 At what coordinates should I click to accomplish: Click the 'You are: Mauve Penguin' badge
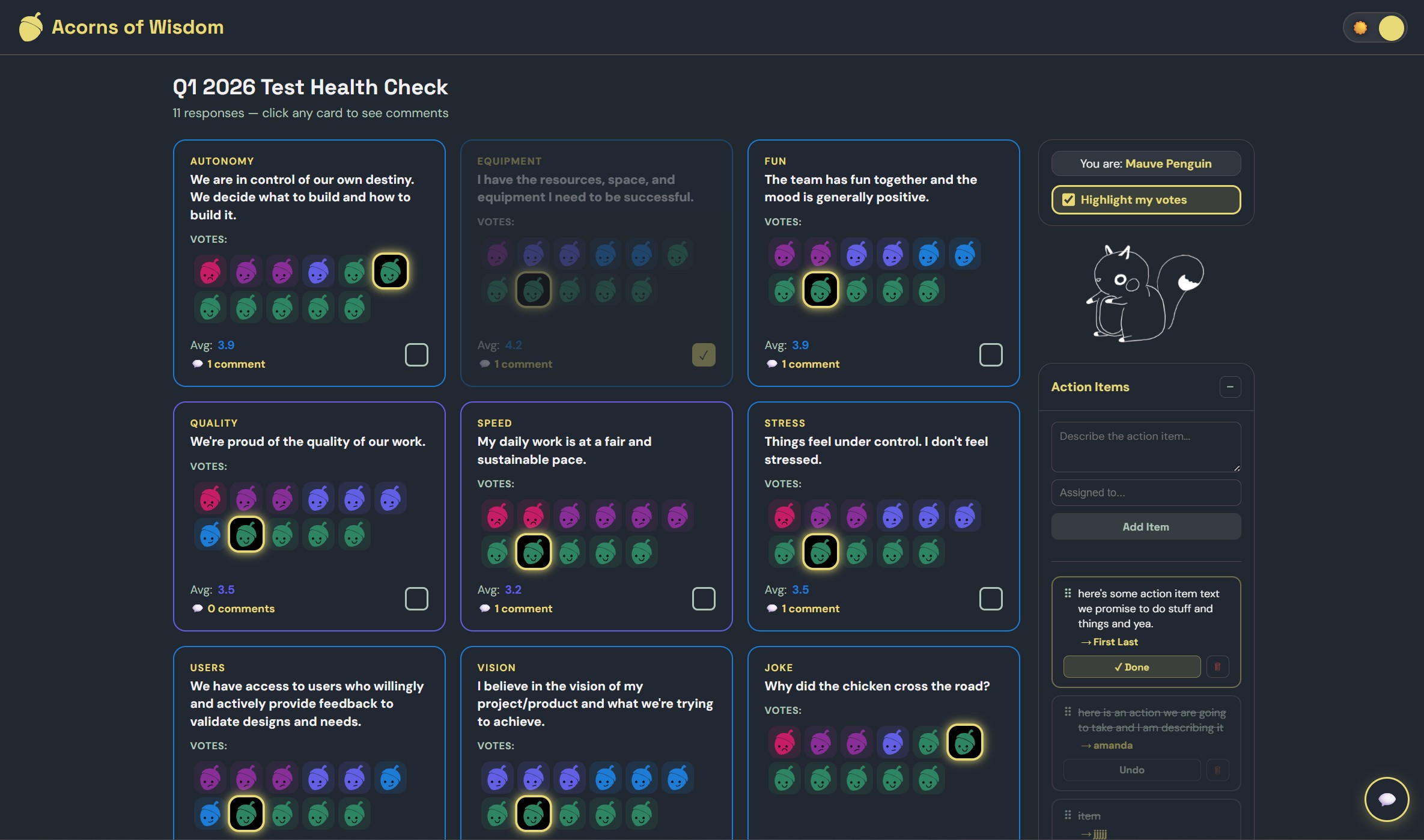click(x=1146, y=163)
